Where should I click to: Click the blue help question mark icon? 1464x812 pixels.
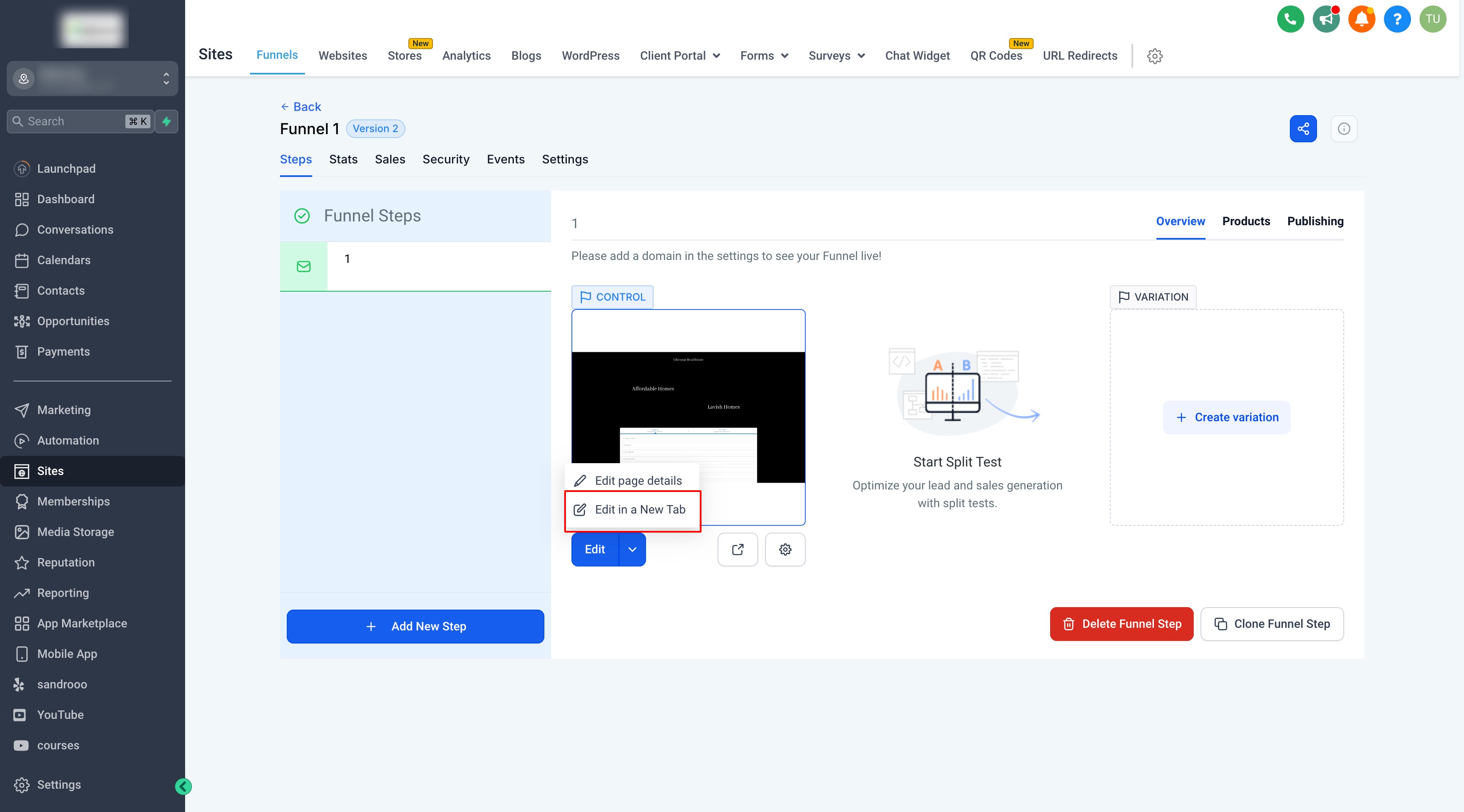click(x=1397, y=19)
